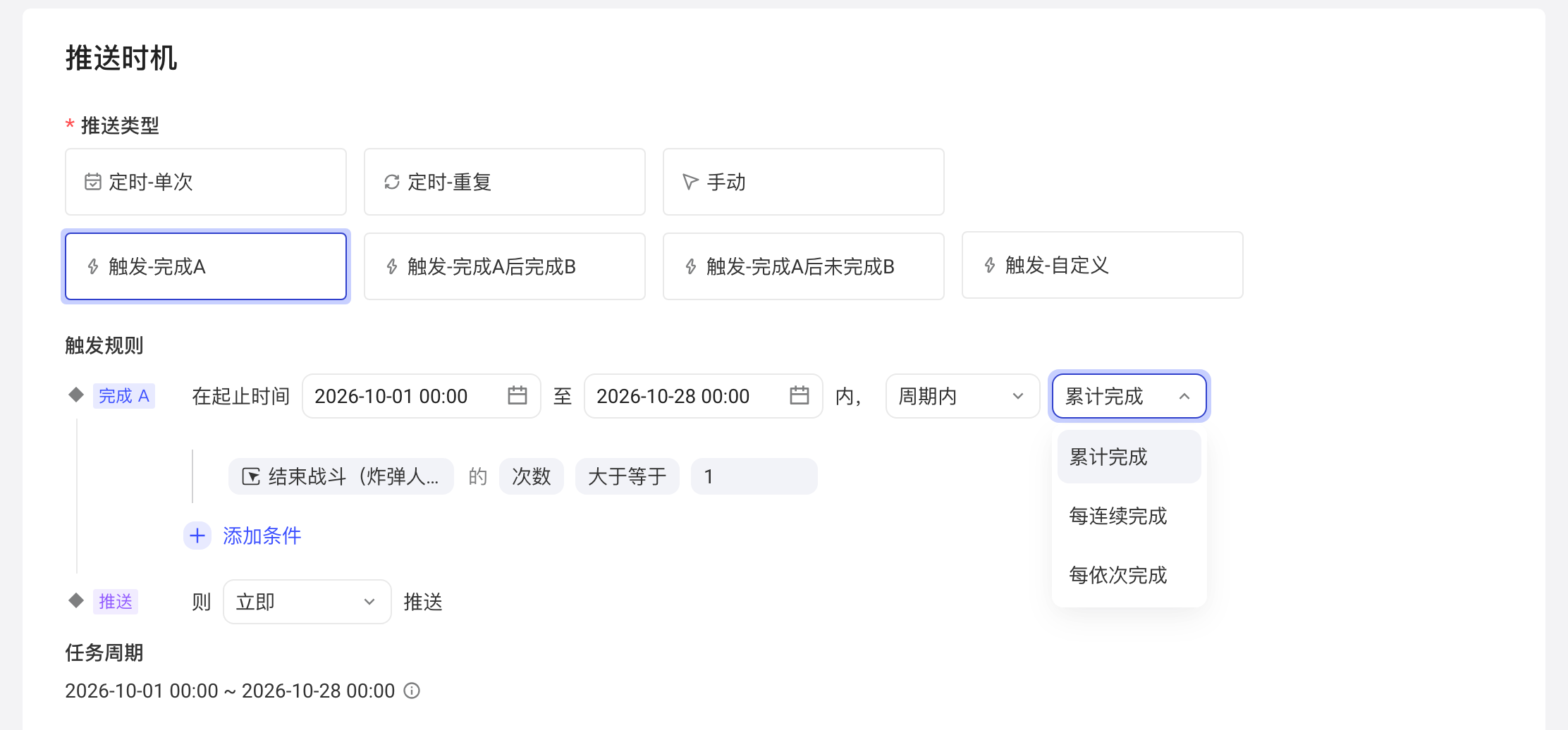
Task: Click the diamond marker beside 推送 tag
Action: pyautogui.click(x=76, y=600)
